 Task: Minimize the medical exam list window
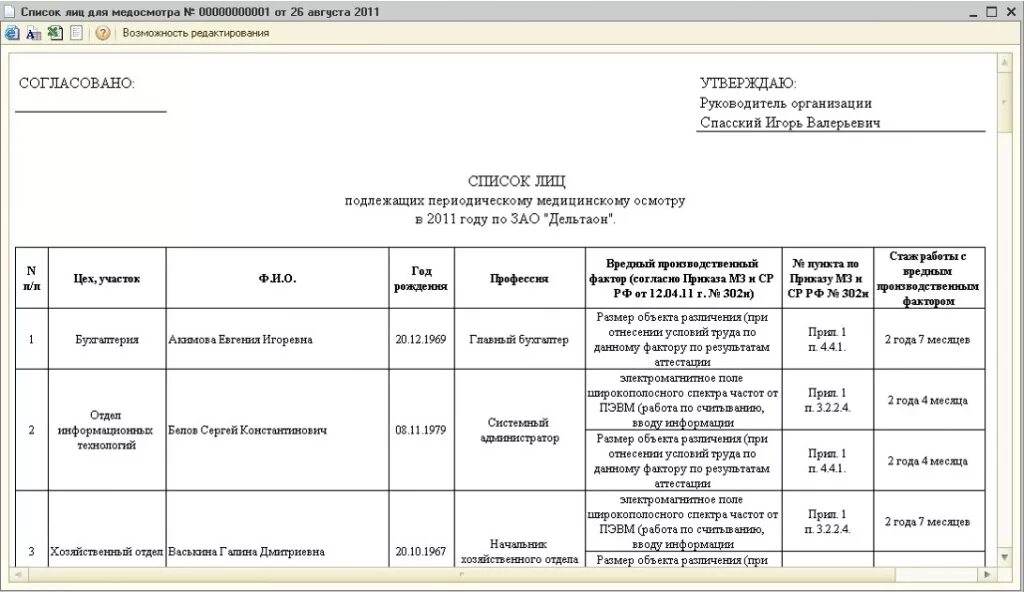973,12
